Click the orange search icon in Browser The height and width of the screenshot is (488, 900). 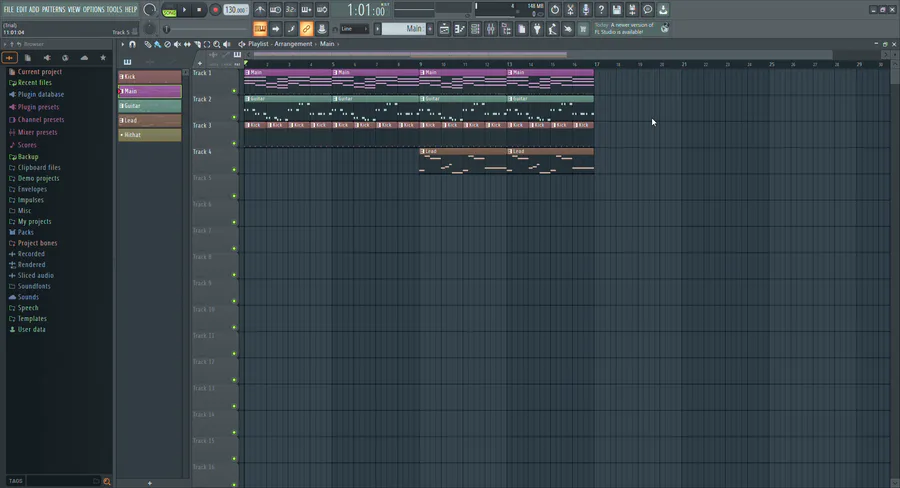tap(107, 482)
